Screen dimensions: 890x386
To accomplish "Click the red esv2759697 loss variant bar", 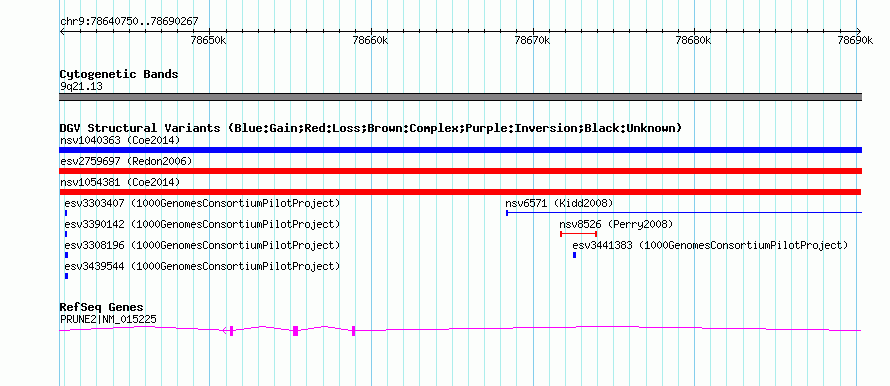I will 460,171.
